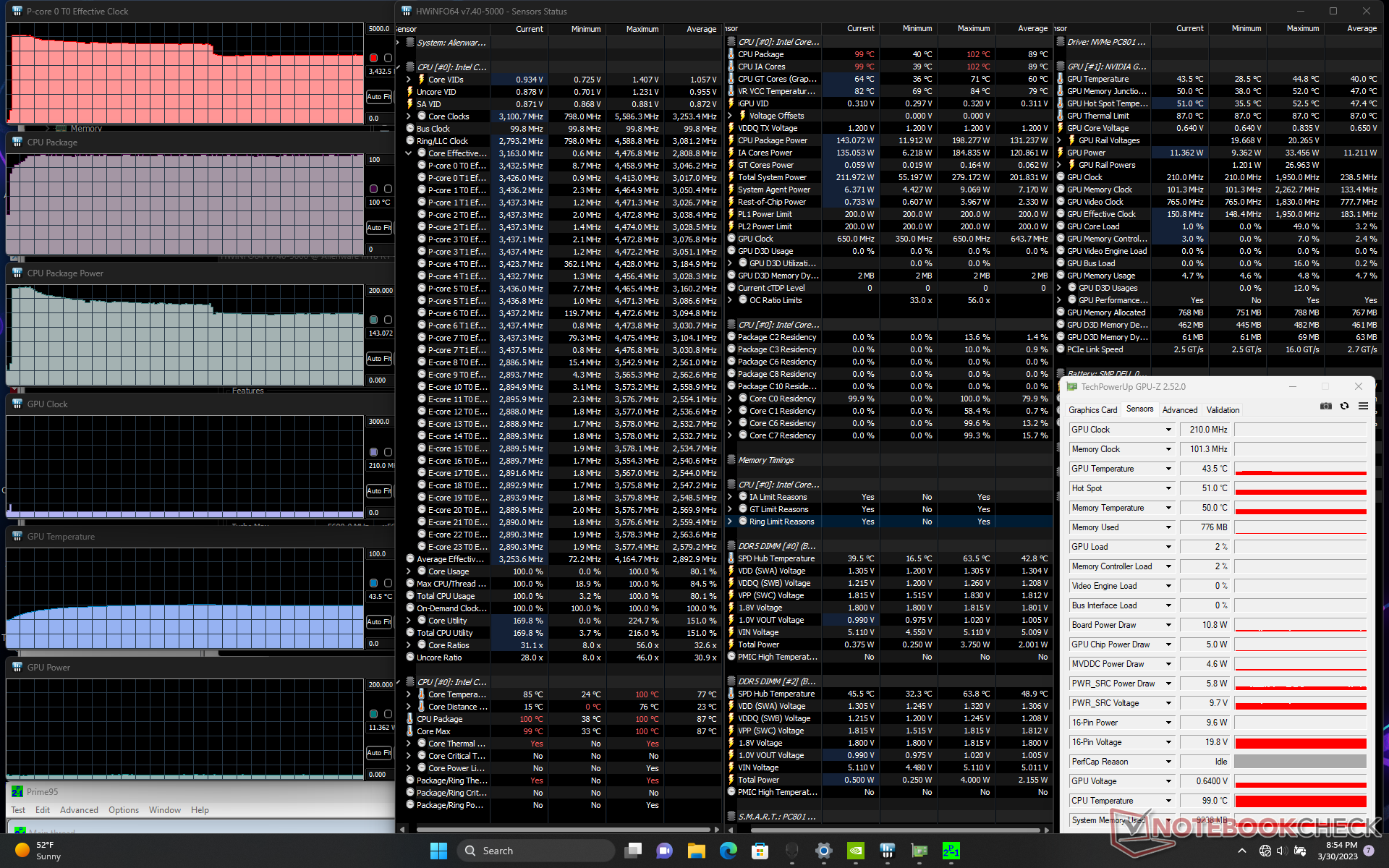Expand the GPU Rail Voltages row
Image resolution: width=1389 pixels, height=868 pixels.
point(1059,140)
